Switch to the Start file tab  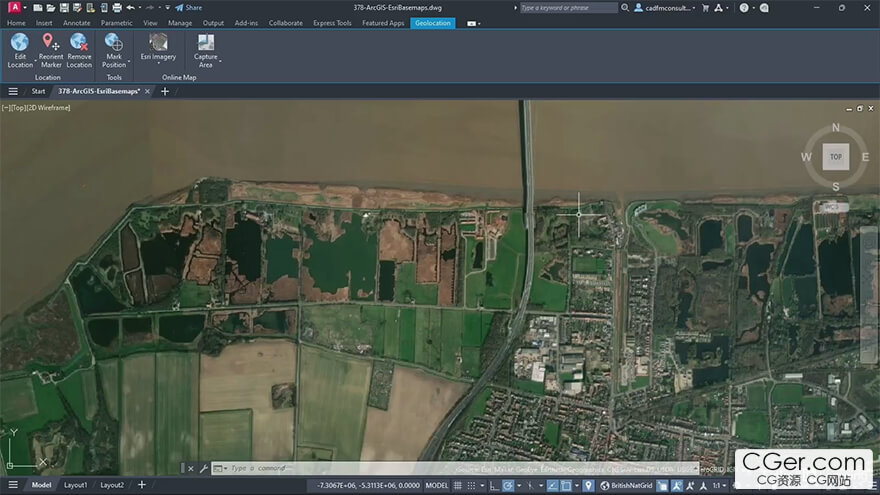(x=38, y=91)
